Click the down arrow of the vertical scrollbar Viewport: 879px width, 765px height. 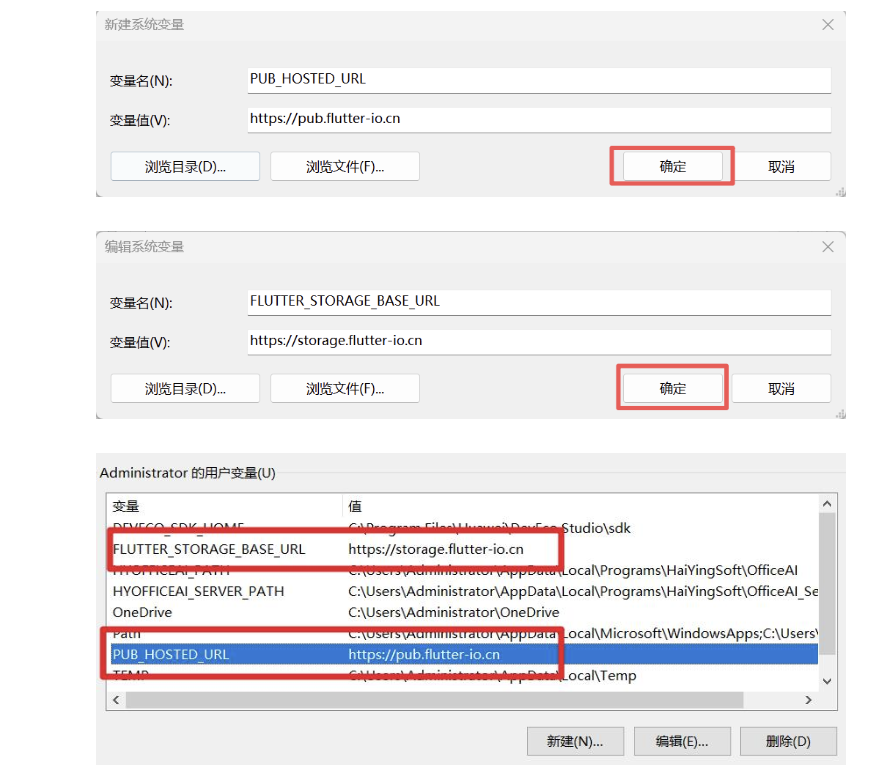tap(827, 681)
